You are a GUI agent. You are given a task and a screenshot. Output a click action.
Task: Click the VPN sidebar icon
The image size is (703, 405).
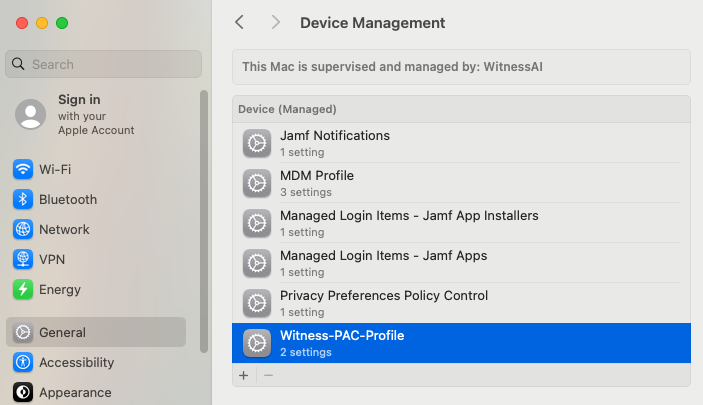point(23,260)
